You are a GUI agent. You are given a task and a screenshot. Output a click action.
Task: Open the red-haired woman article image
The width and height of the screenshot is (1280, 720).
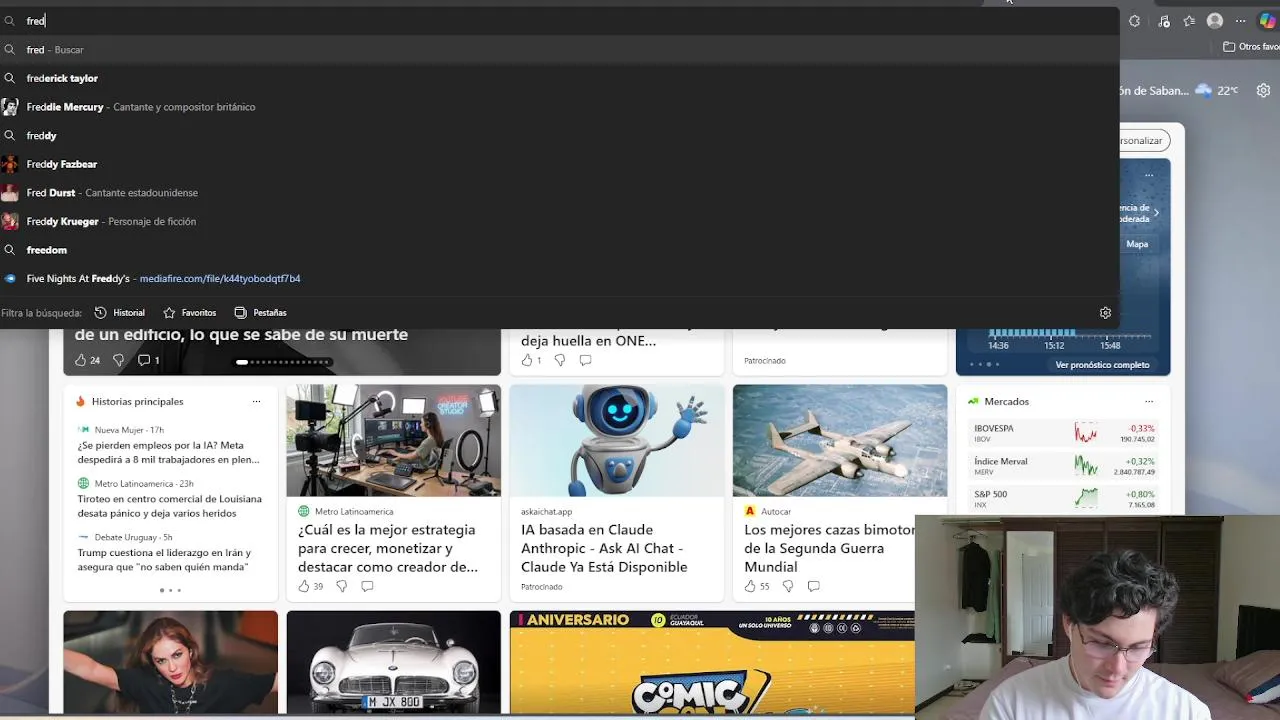tap(171, 663)
